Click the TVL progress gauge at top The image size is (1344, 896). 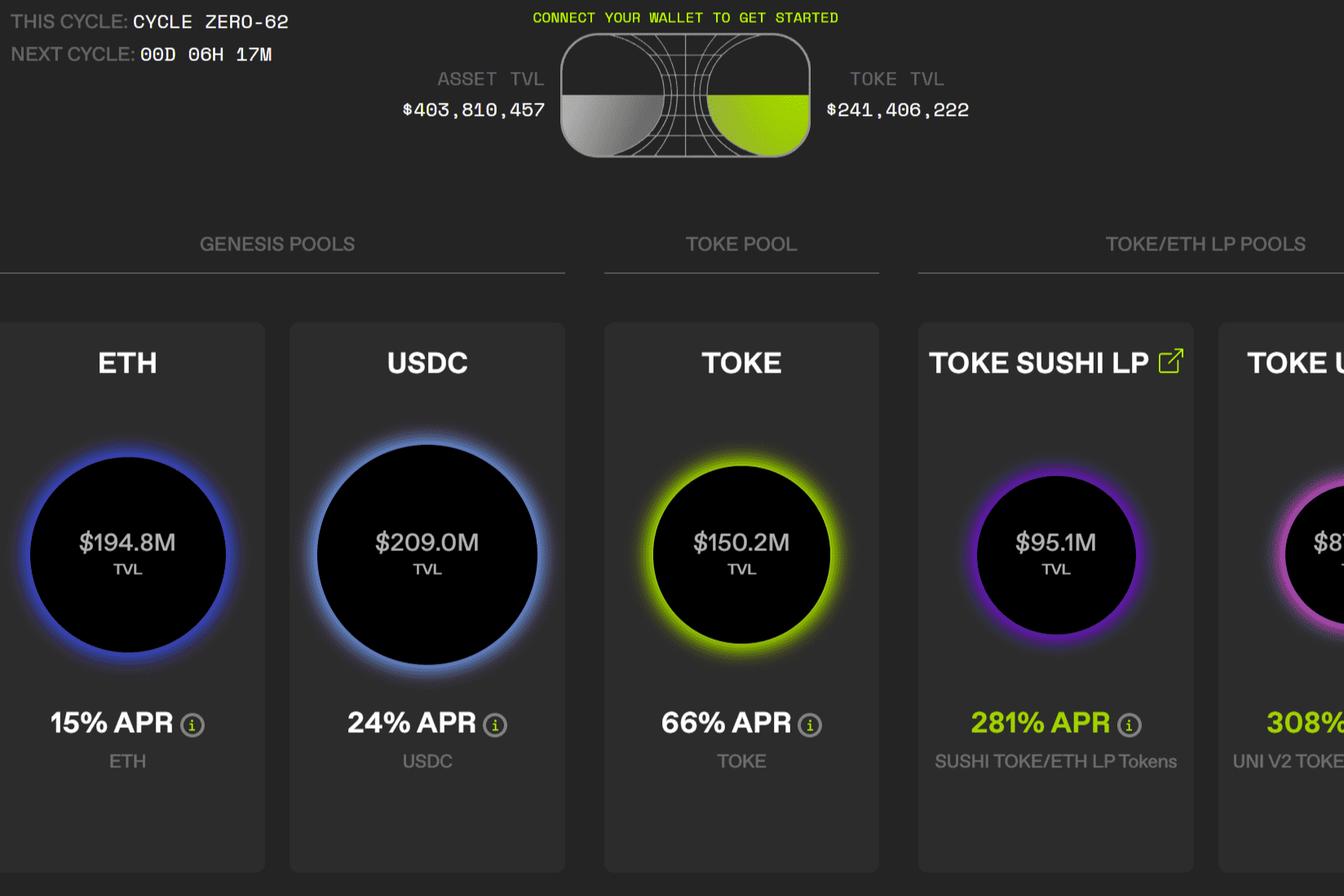[685, 94]
